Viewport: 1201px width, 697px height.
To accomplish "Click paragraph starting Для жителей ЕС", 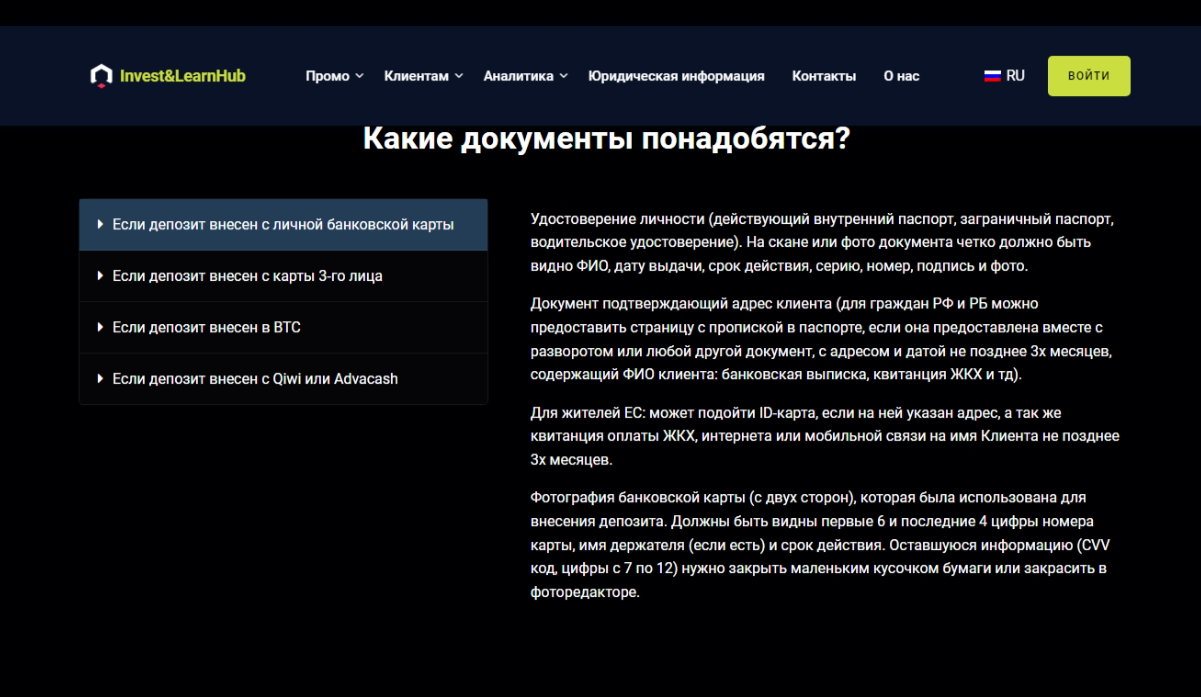I will pos(825,436).
